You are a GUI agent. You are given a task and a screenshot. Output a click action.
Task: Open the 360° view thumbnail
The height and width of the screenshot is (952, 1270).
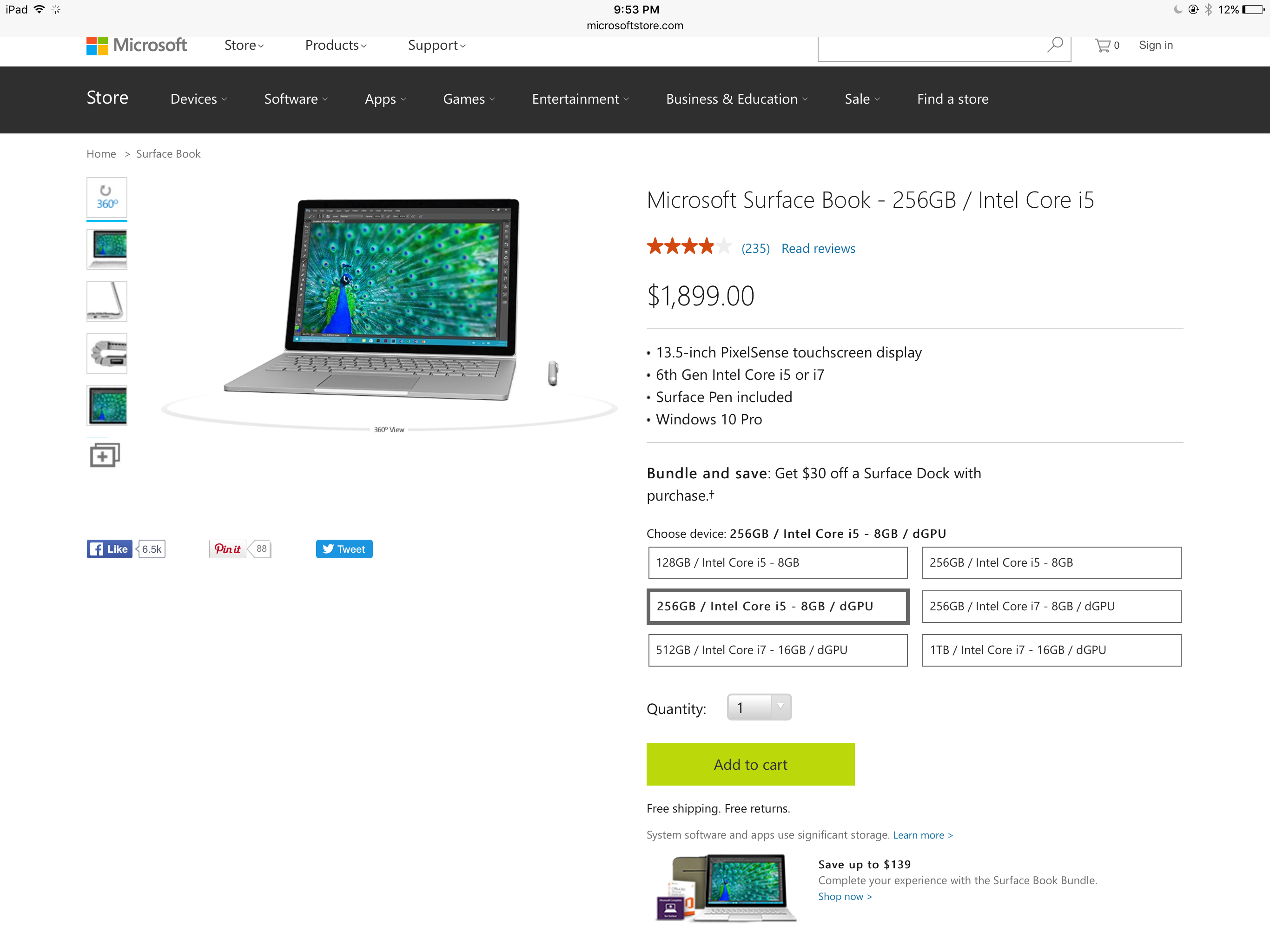click(107, 198)
